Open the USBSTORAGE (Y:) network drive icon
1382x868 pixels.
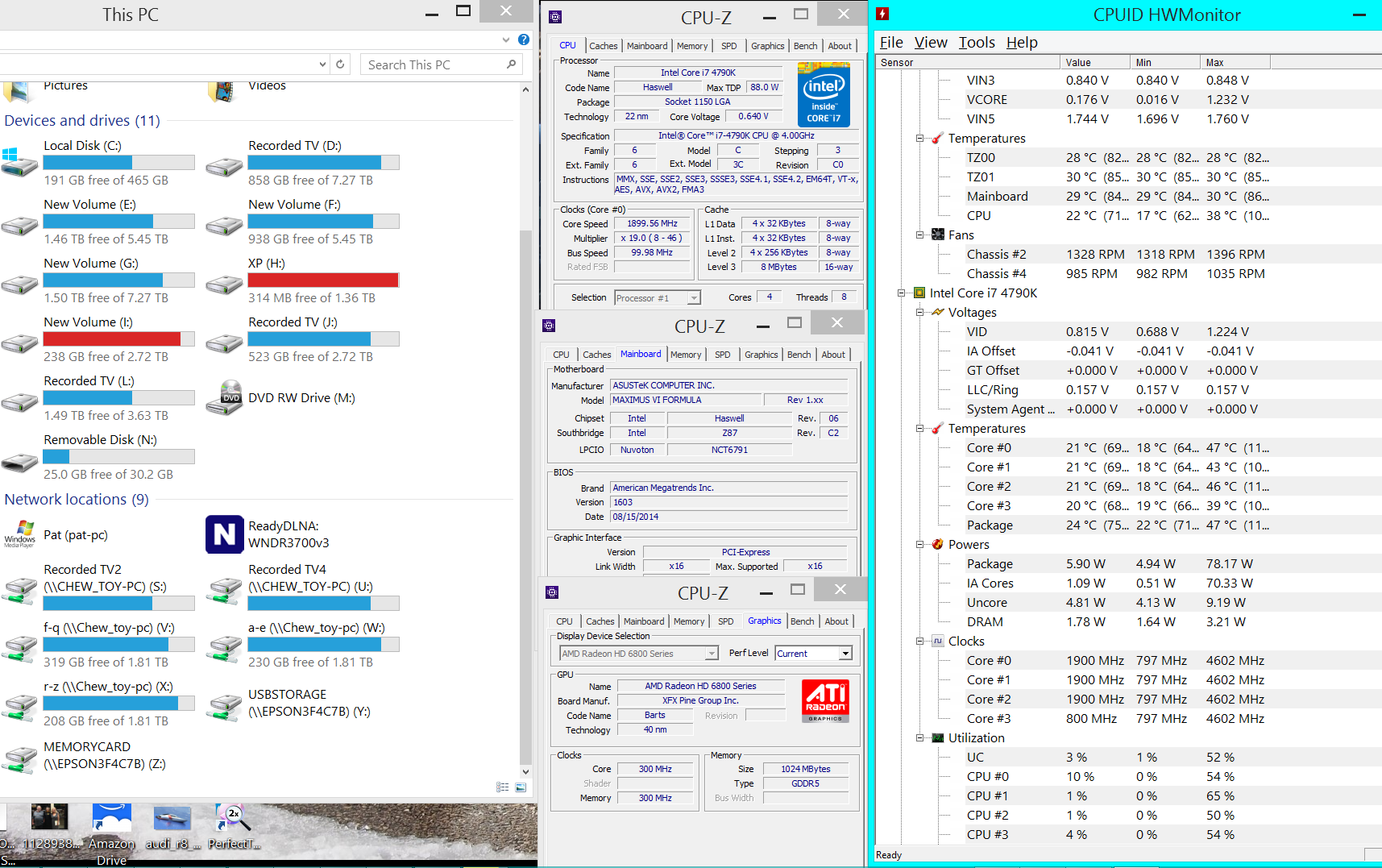(224, 708)
